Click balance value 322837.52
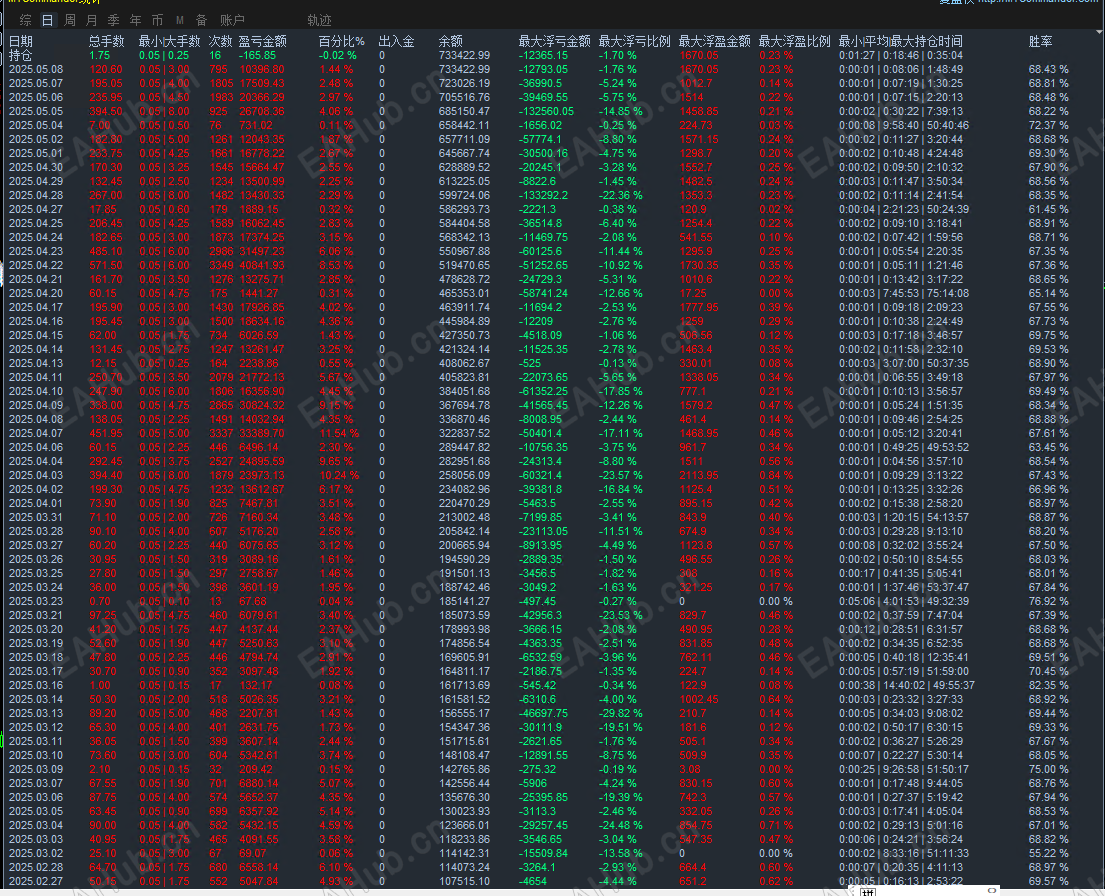The image size is (1105, 896). (x=464, y=433)
